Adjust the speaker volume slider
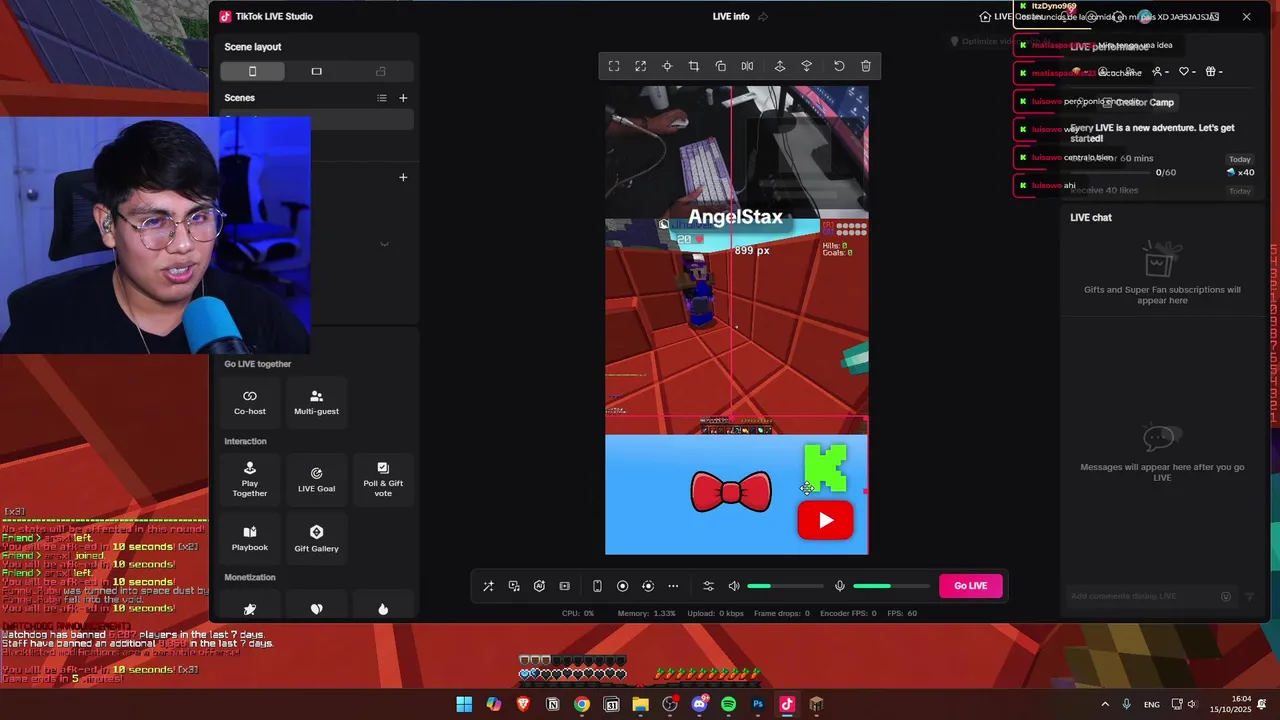Screen dimensions: 1280x720 click(785, 586)
